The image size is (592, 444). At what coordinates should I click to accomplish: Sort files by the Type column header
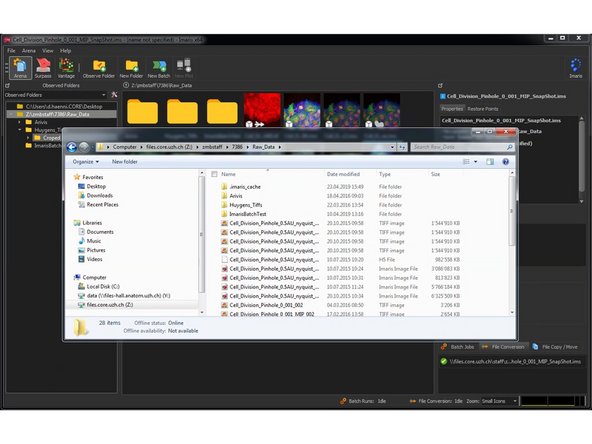click(x=385, y=174)
